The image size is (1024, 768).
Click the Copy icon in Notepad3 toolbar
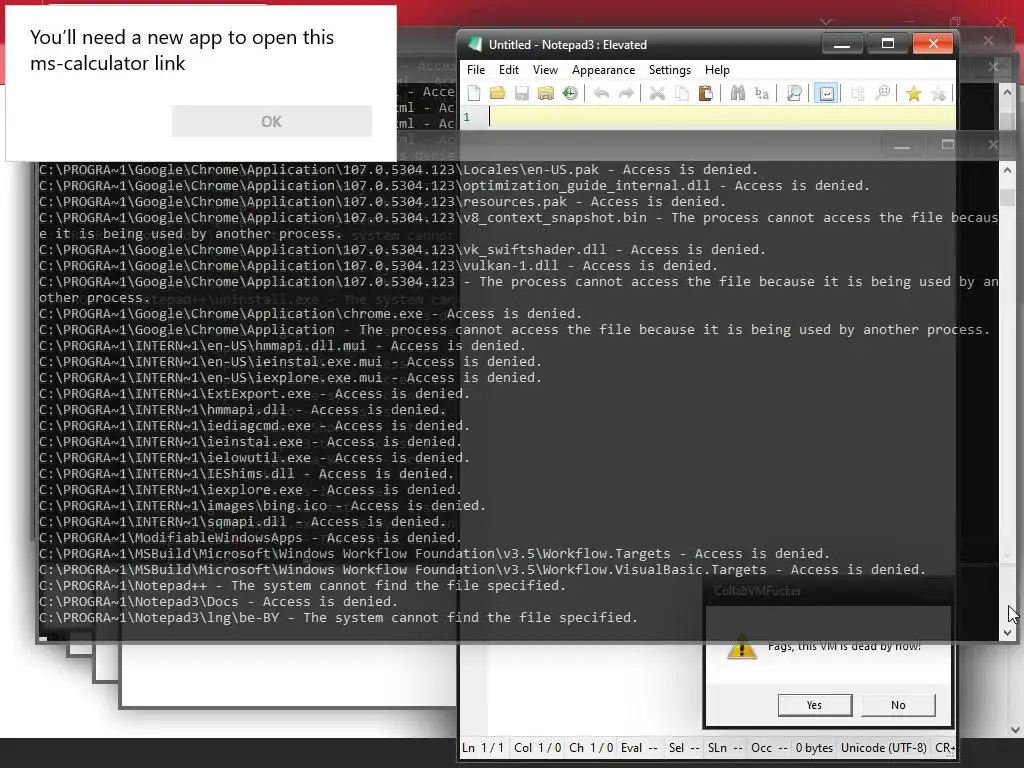pos(681,93)
